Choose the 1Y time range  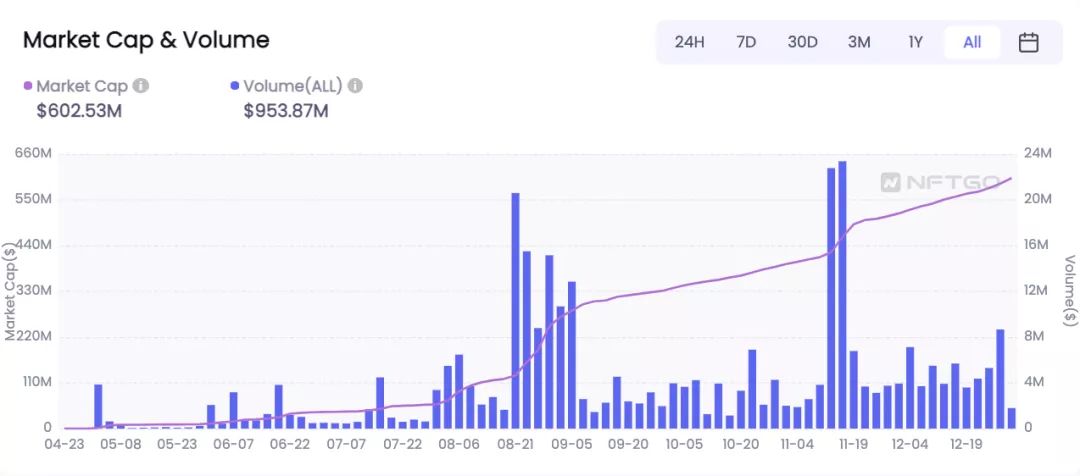pos(915,42)
